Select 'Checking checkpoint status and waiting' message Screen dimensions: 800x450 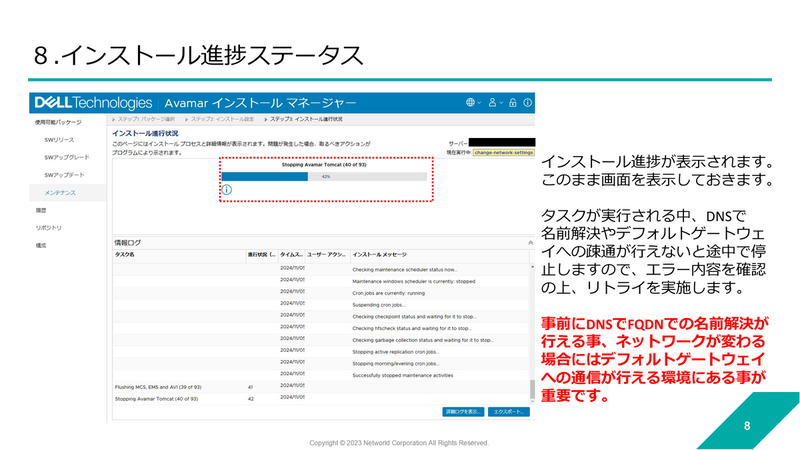tap(414, 317)
